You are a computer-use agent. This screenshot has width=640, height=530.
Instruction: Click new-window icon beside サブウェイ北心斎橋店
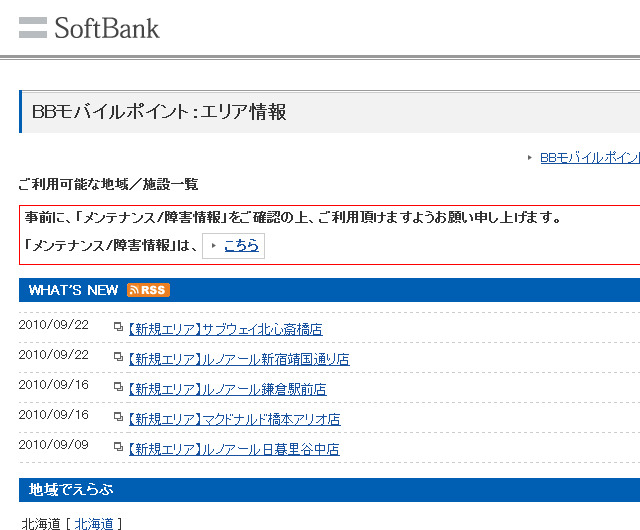coord(119,327)
